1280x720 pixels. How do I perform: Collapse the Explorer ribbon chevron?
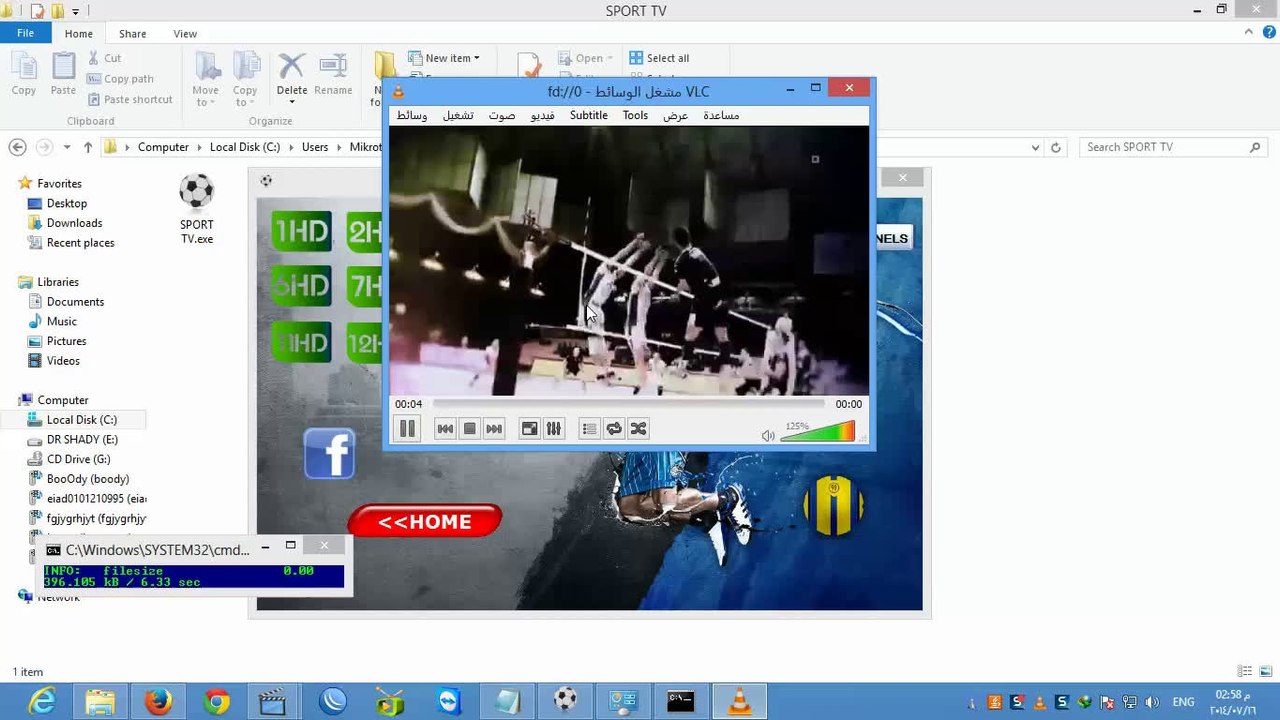(x=1249, y=33)
